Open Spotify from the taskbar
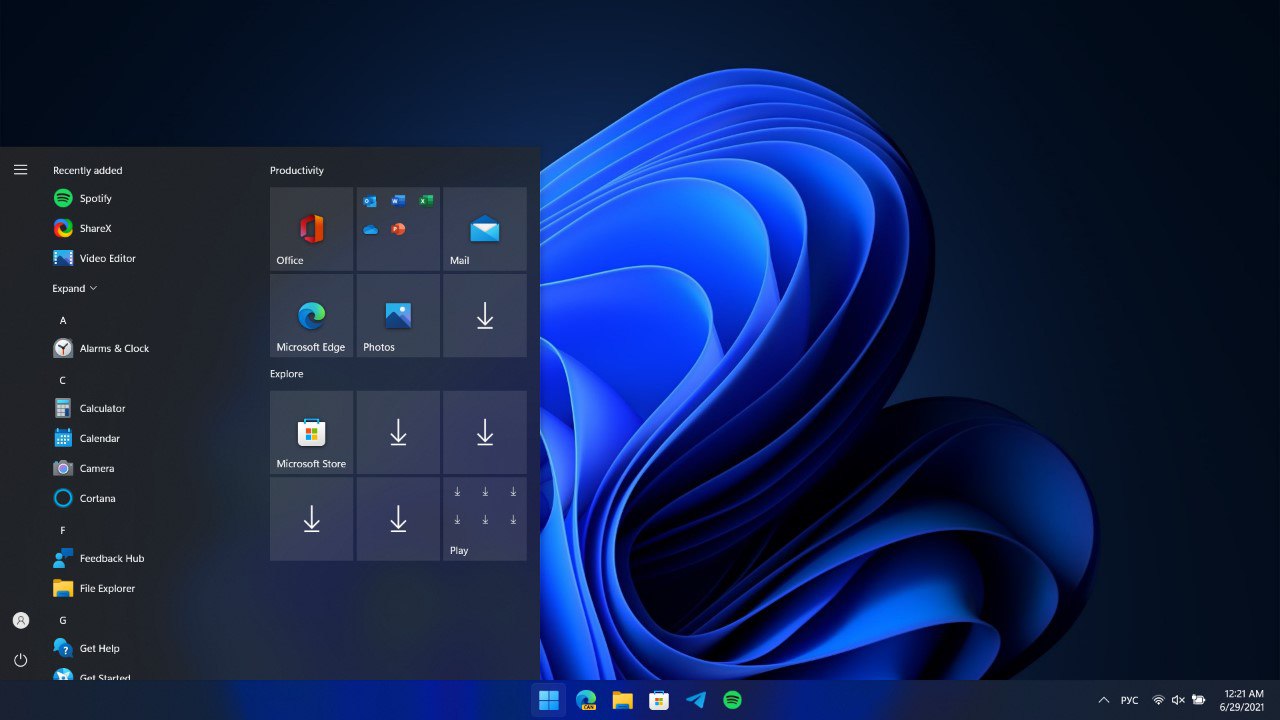Screen dimensions: 1280x720 (732, 700)
